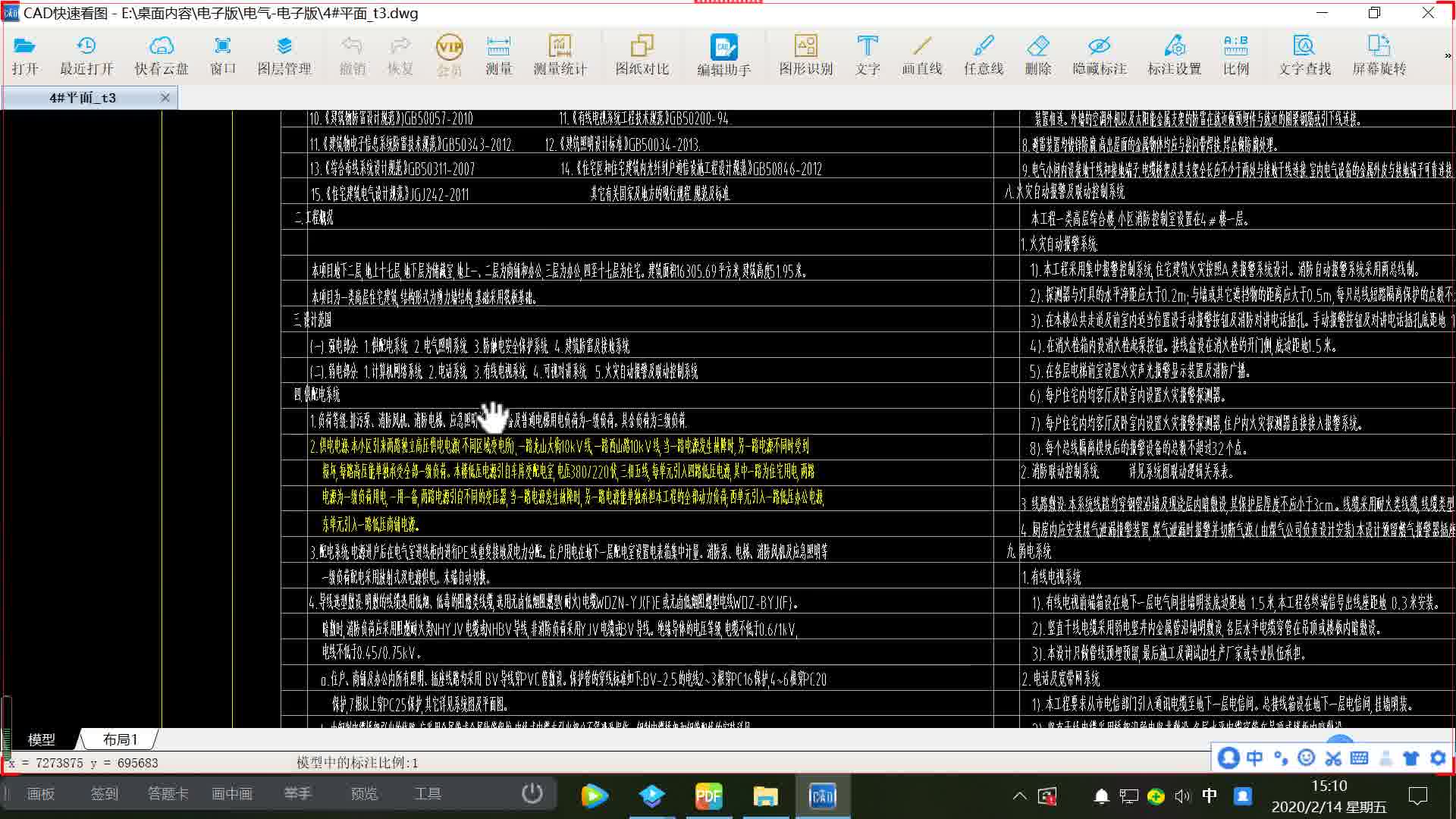Toggle the Chinese 中 input mode indicator
Screen dimensions: 1456x819
pyautogui.click(x=1209, y=795)
